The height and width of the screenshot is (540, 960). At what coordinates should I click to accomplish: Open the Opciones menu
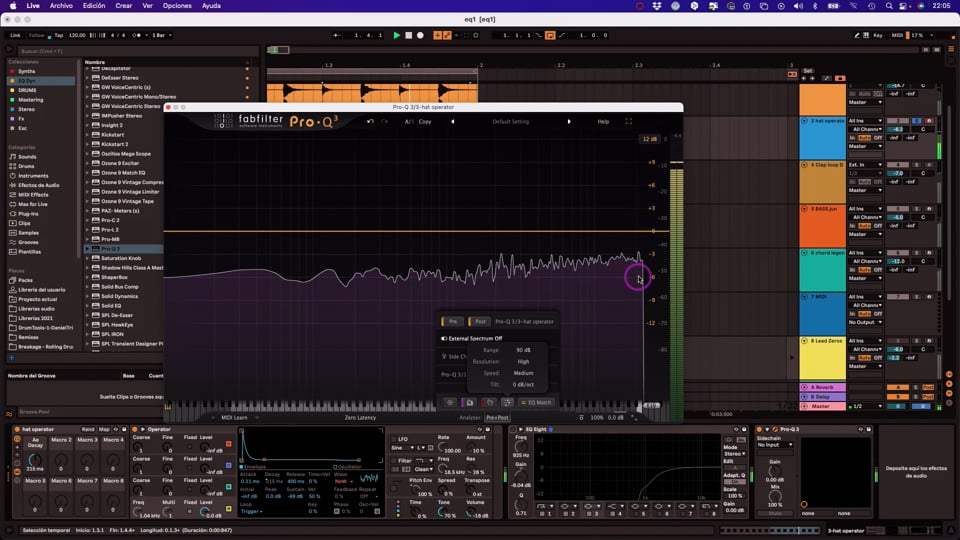[x=177, y=6]
